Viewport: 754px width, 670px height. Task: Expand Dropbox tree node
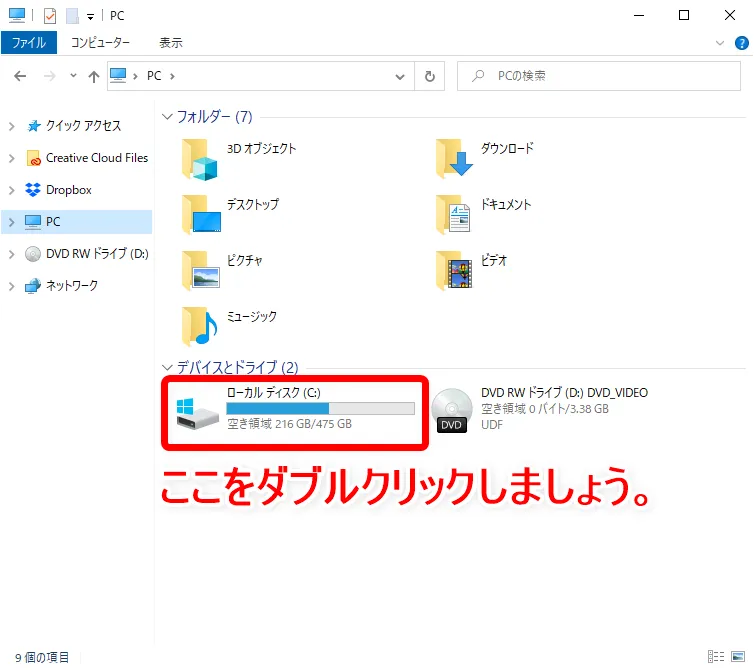[12, 190]
